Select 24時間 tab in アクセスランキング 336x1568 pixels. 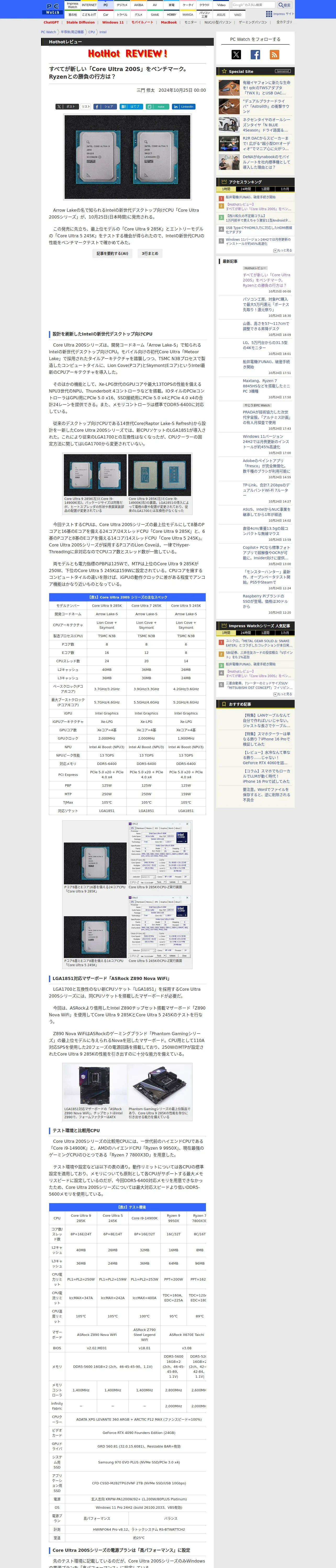click(245, 189)
